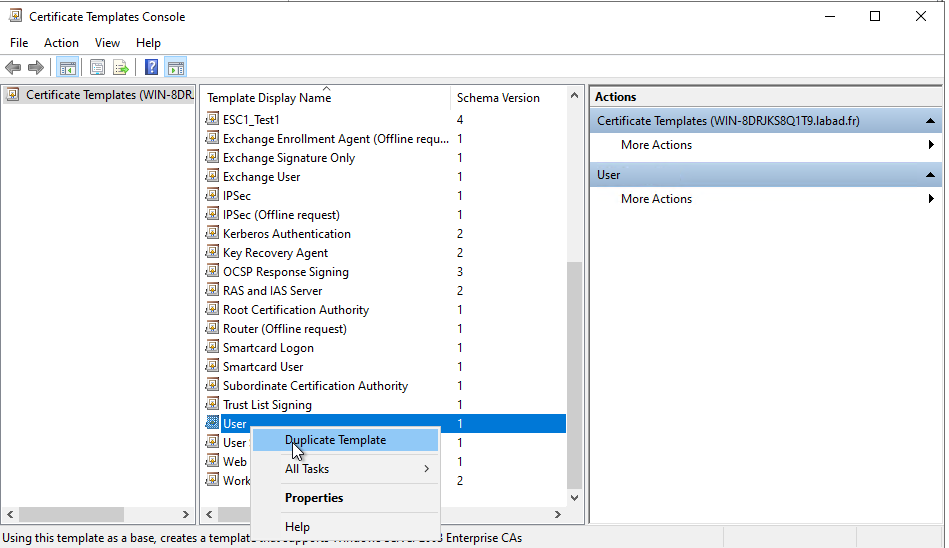This screenshot has height=548, width=949.
Task: Click the Properties toolbar icon
Action: point(97,68)
